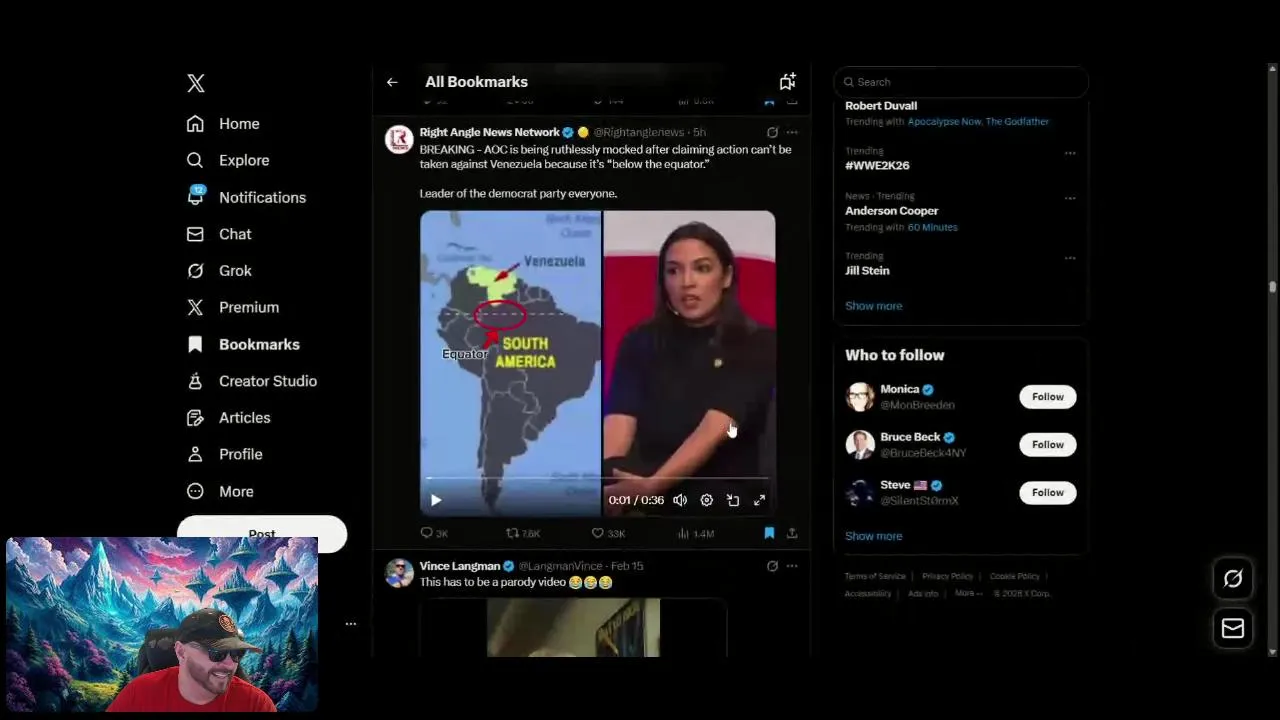Screen dimensions: 1280x720
Task: Click the video progress bar
Action: (x=597, y=479)
